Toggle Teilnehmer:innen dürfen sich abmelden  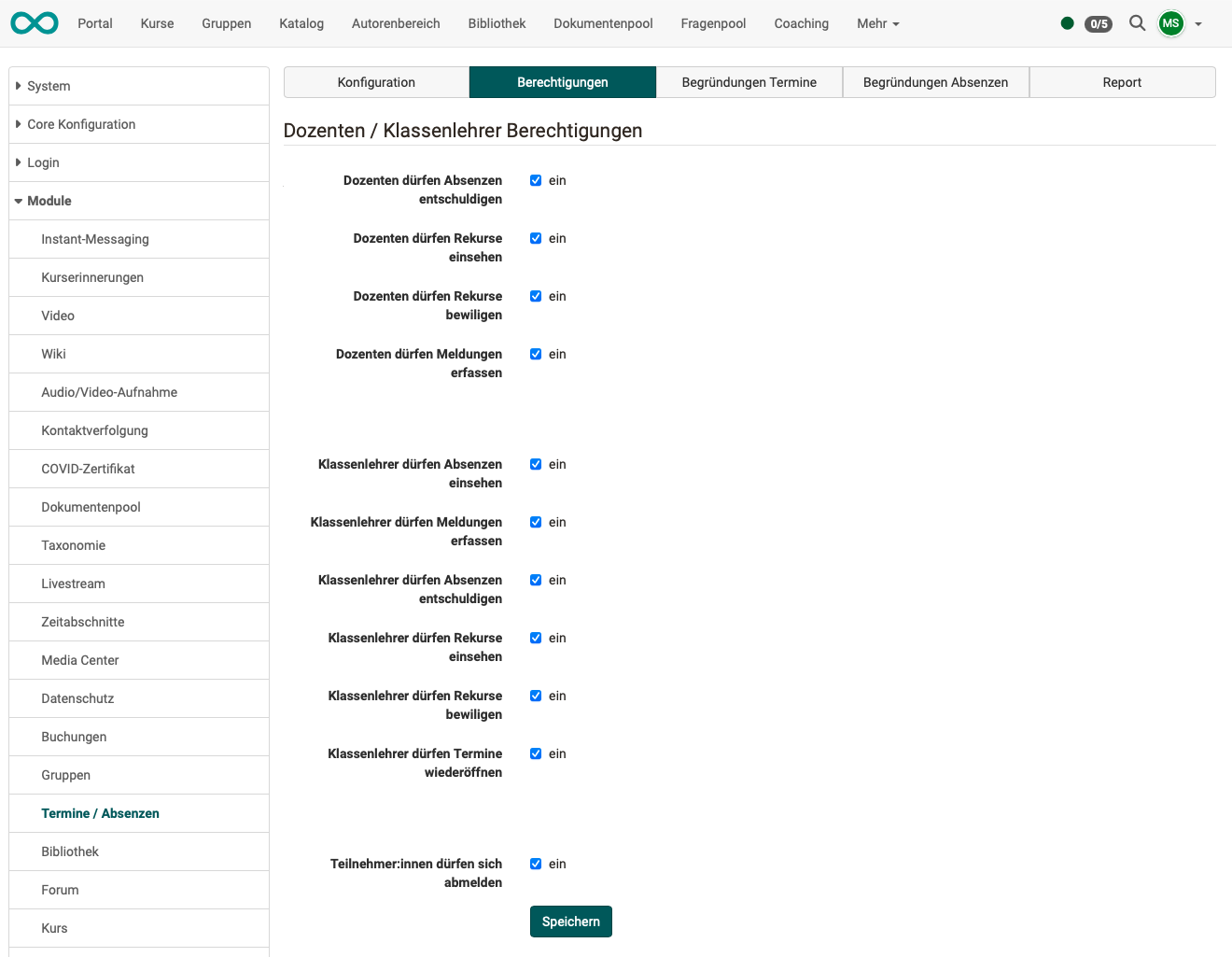[536, 864]
